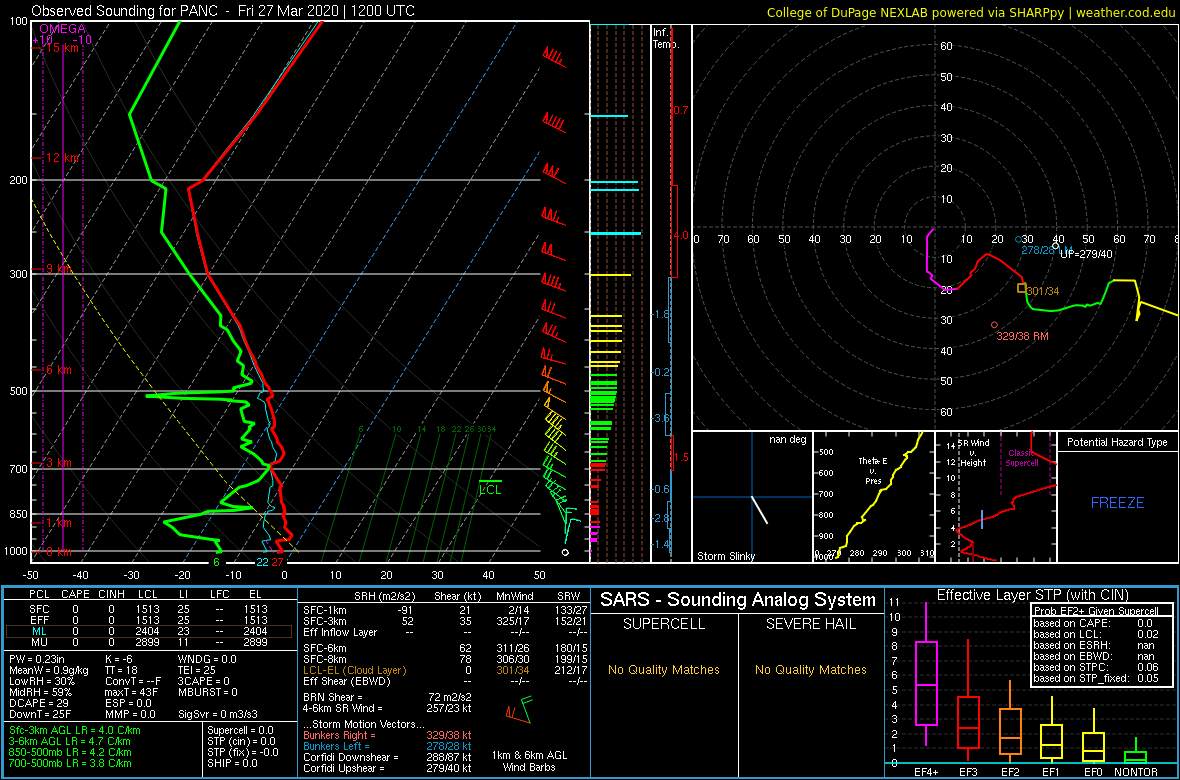This screenshot has width=1180, height=780.
Task: Click the 'MidRH = 59%' value
Action: click(x=38, y=692)
